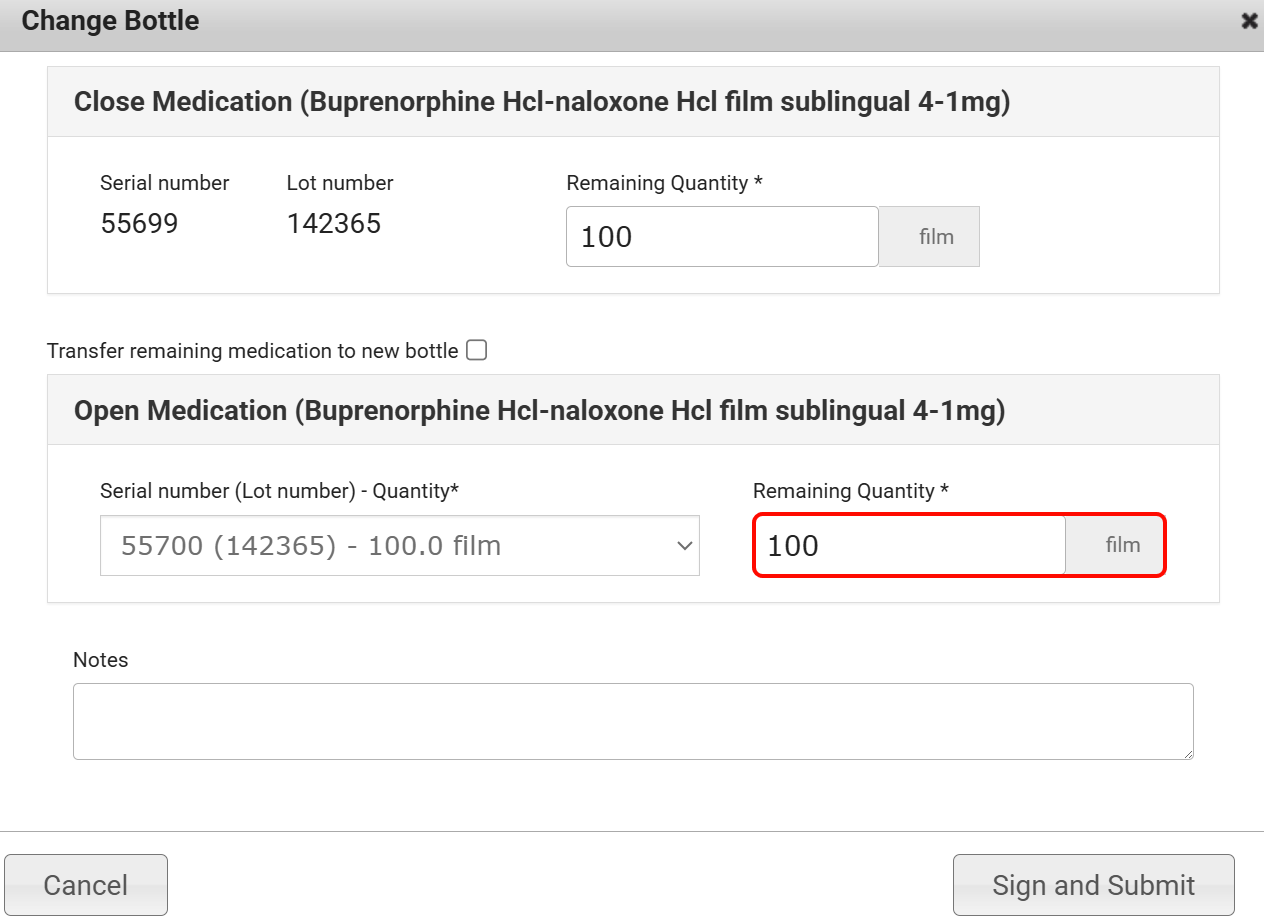The image size is (1264, 921).
Task: Click the chevron arrow on the serial number dropdown
Action: (x=684, y=546)
